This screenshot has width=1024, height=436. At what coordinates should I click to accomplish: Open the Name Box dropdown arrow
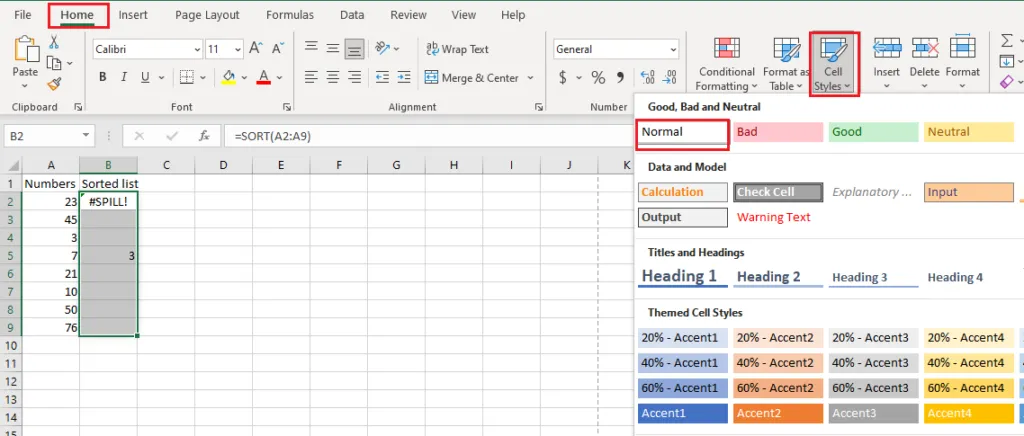pos(86,136)
